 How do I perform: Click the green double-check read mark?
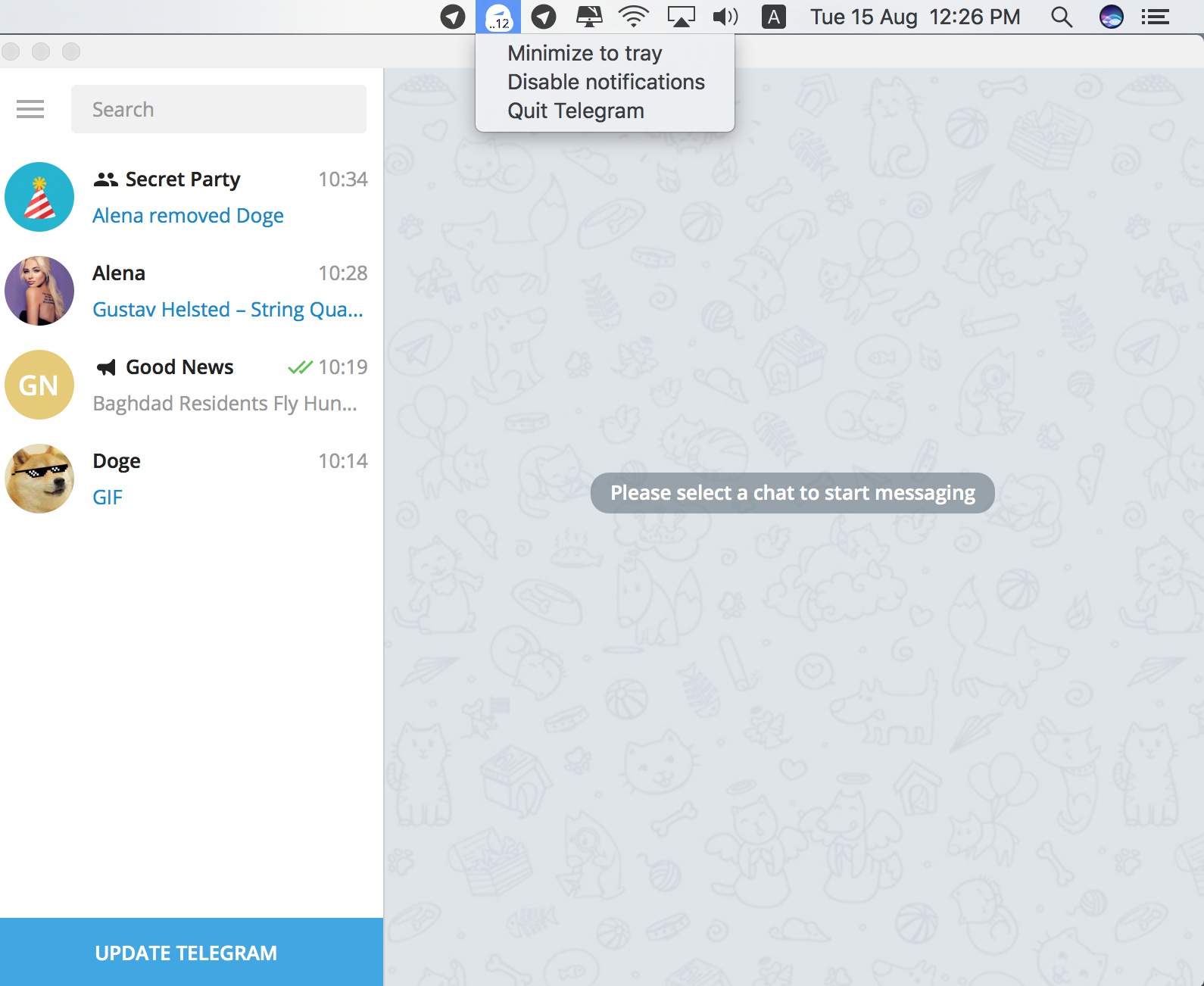tap(300, 367)
